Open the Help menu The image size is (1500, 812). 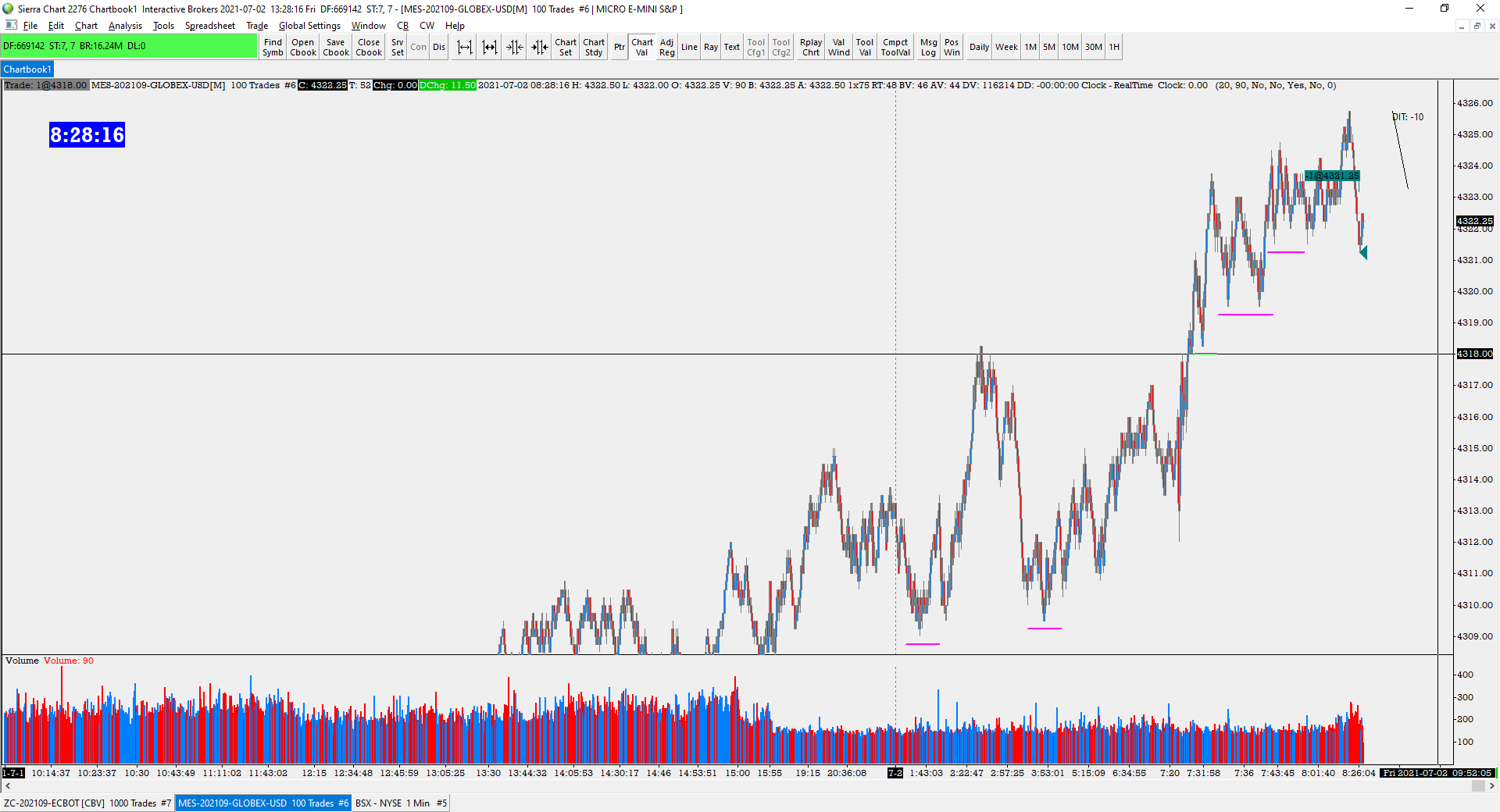click(455, 26)
